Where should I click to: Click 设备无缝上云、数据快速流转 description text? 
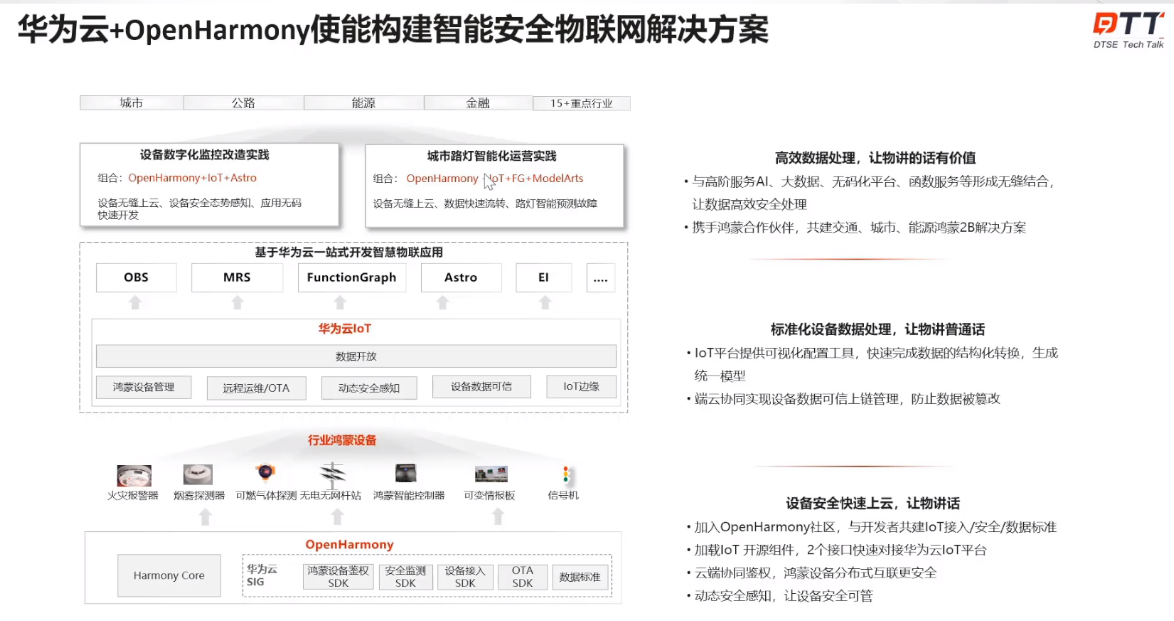click(485, 204)
